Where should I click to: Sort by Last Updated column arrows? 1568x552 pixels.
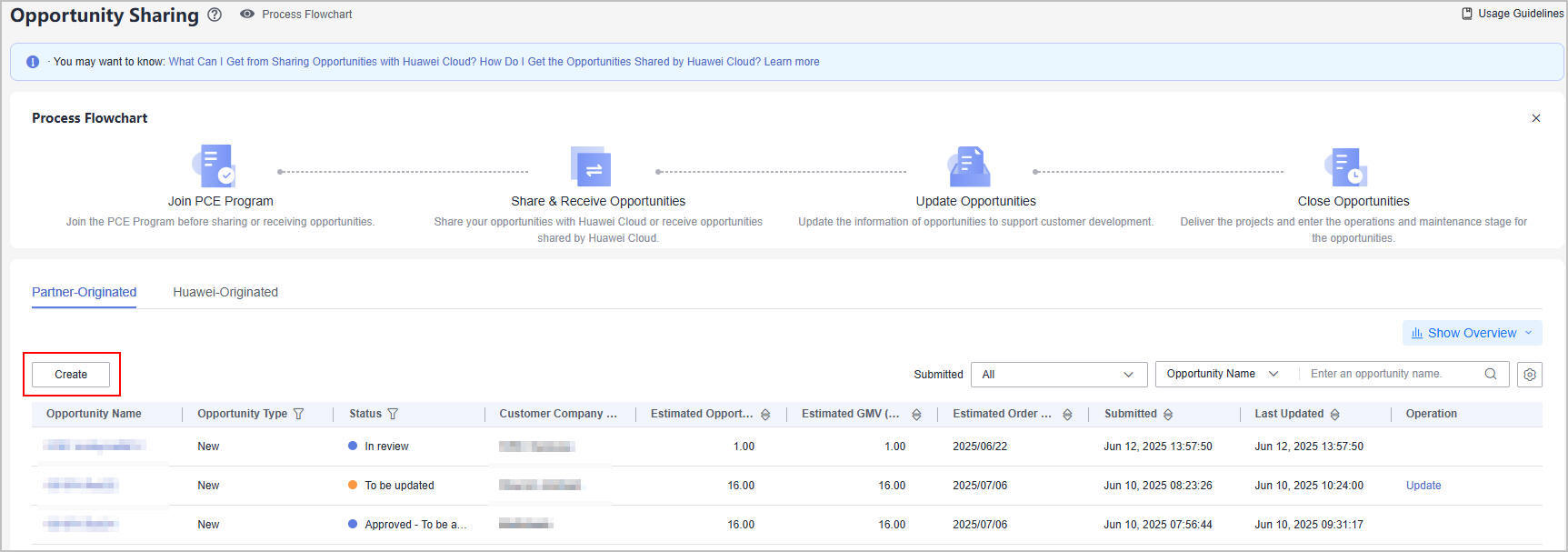coord(1334,415)
